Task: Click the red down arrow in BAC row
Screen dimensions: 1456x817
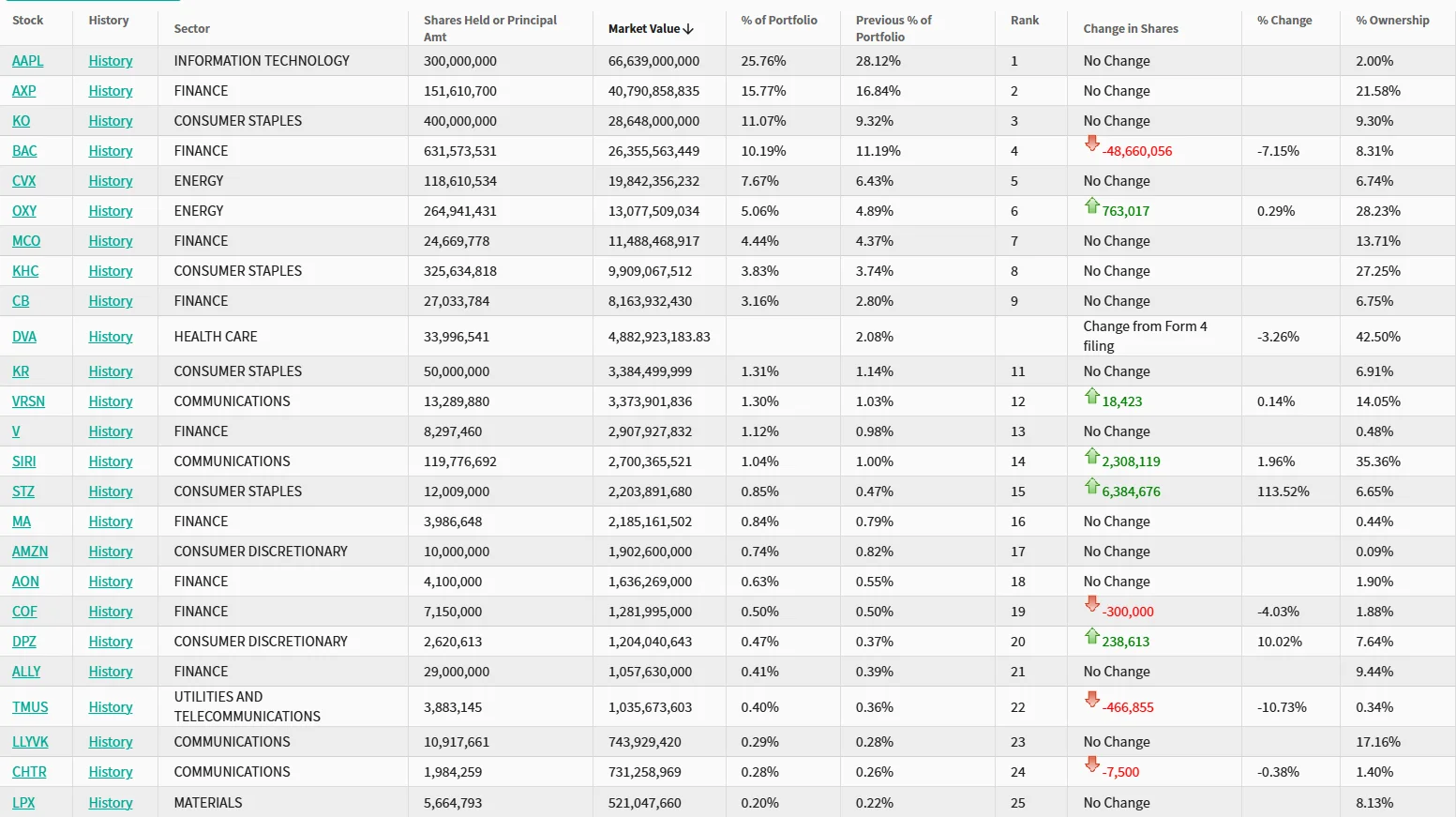Action: (1091, 144)
